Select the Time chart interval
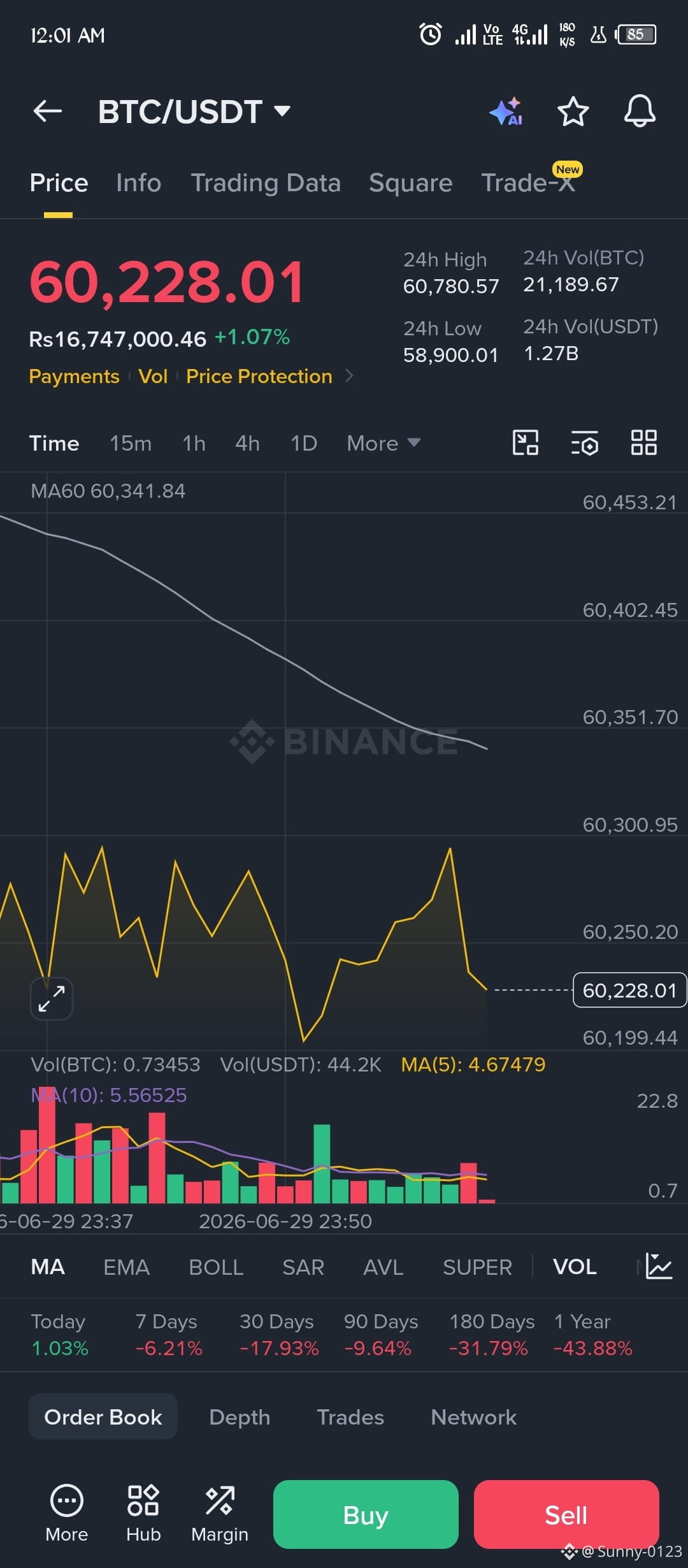The width and height of the screenshot is (688, 1568). pyautogui.click(x=54, y=443)
